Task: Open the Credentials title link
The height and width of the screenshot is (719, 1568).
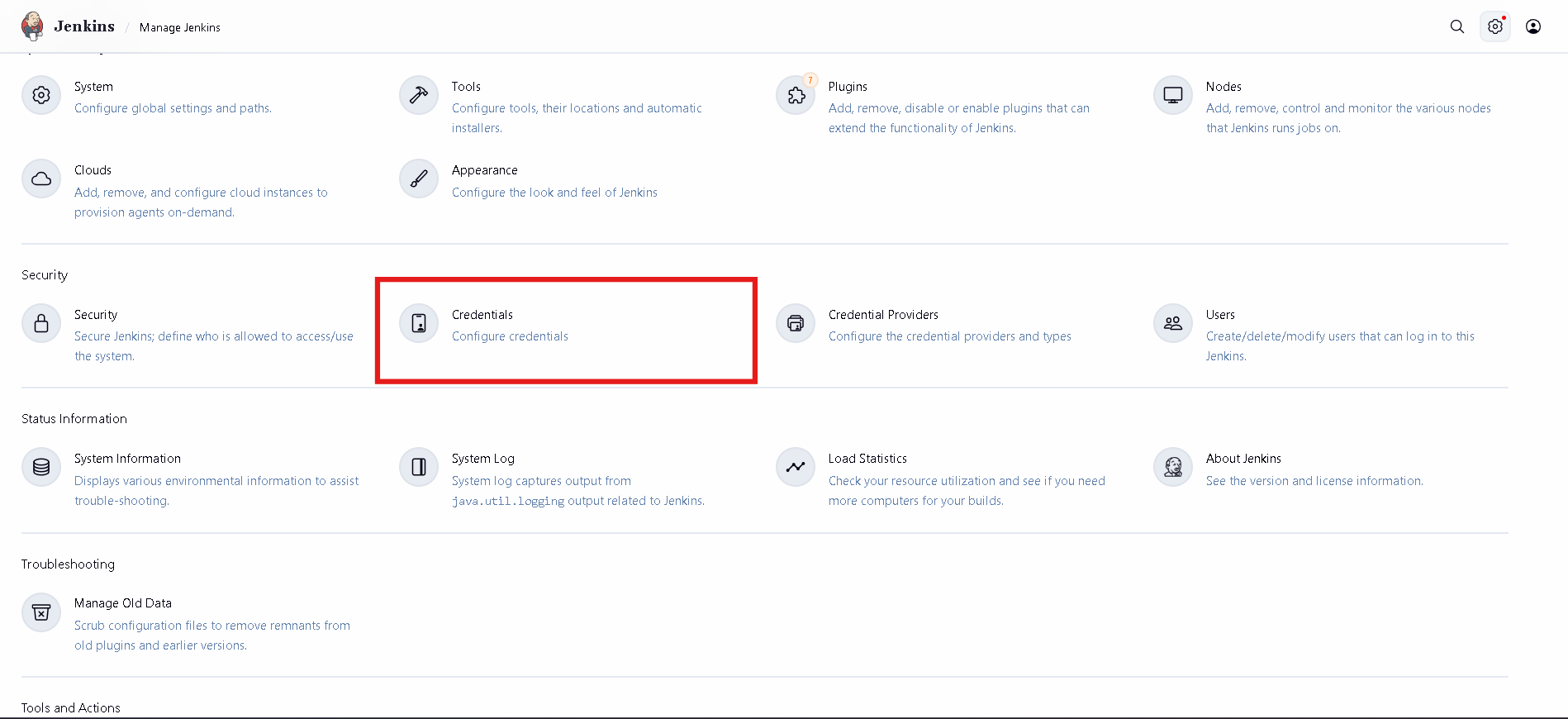Action: [482, 315]
